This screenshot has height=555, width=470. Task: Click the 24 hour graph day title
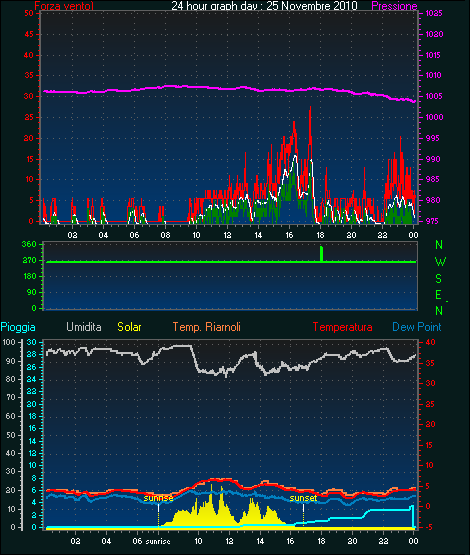264,6
